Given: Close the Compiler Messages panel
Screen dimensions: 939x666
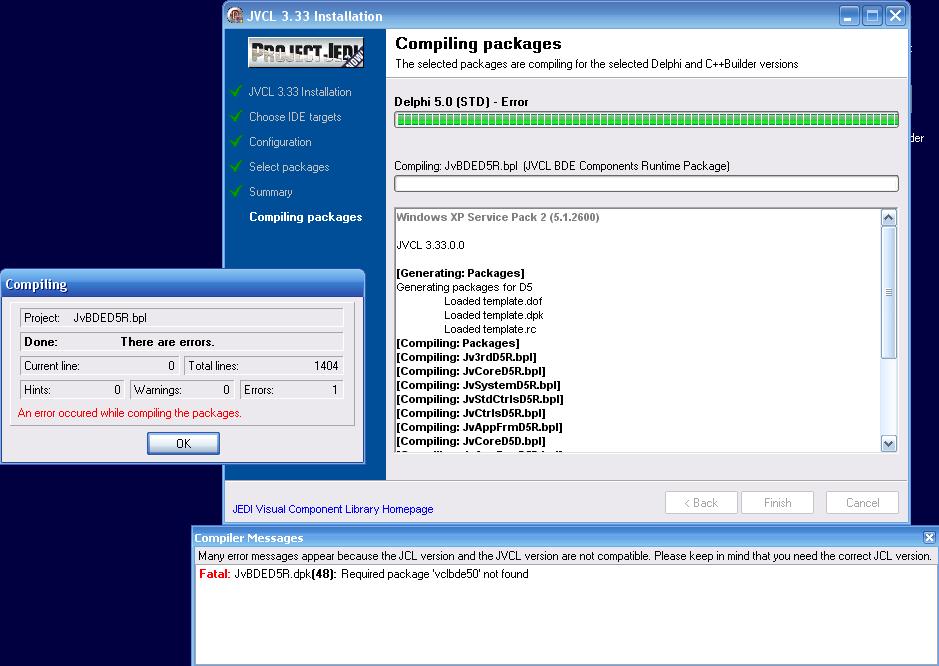Looking at the screenshot, I should coord(929,537).
